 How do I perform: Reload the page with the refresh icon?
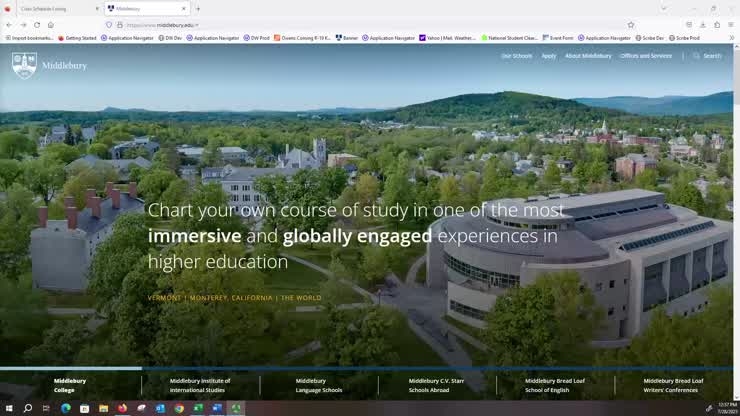[x=37, y=25]
